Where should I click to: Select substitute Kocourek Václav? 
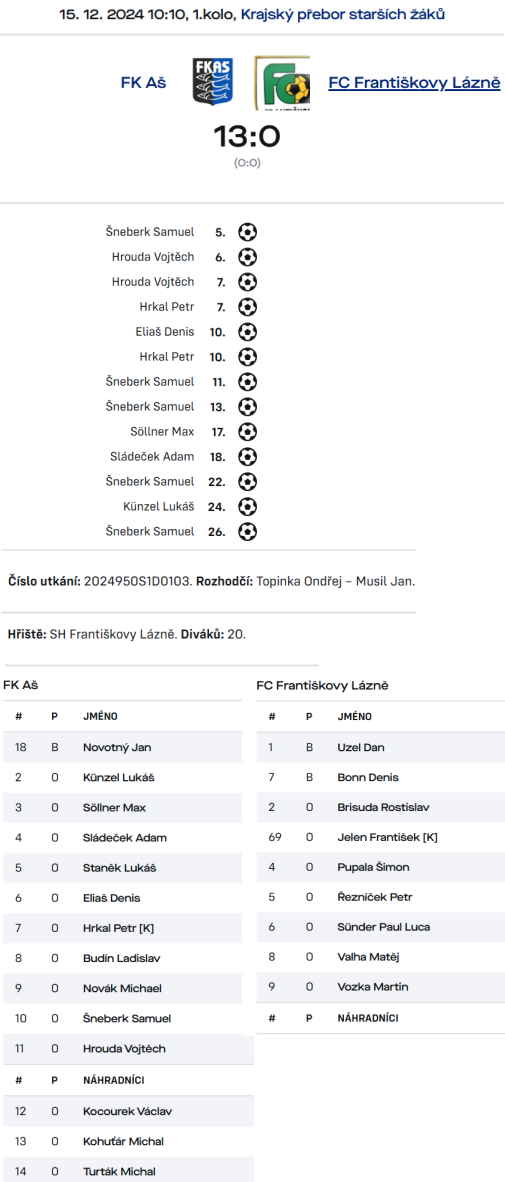tap(121, 1111)
